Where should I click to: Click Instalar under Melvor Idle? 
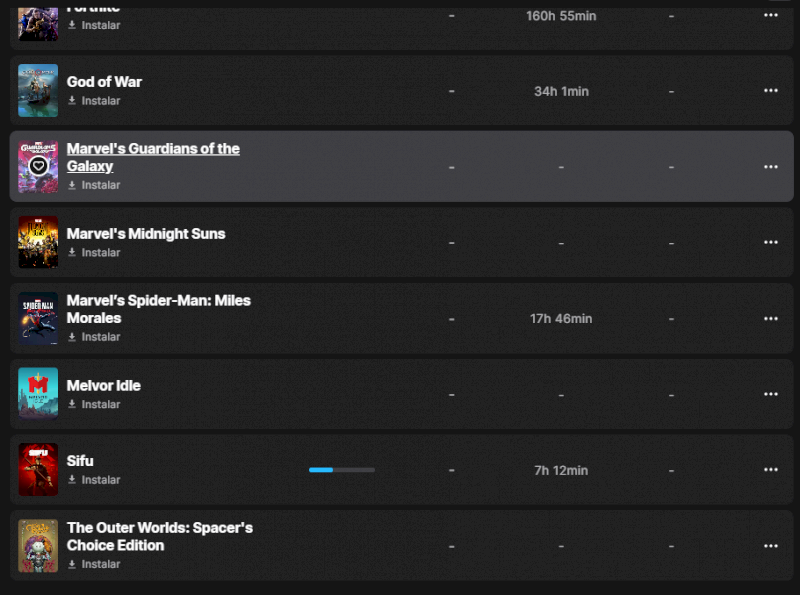tap(94, 405)
